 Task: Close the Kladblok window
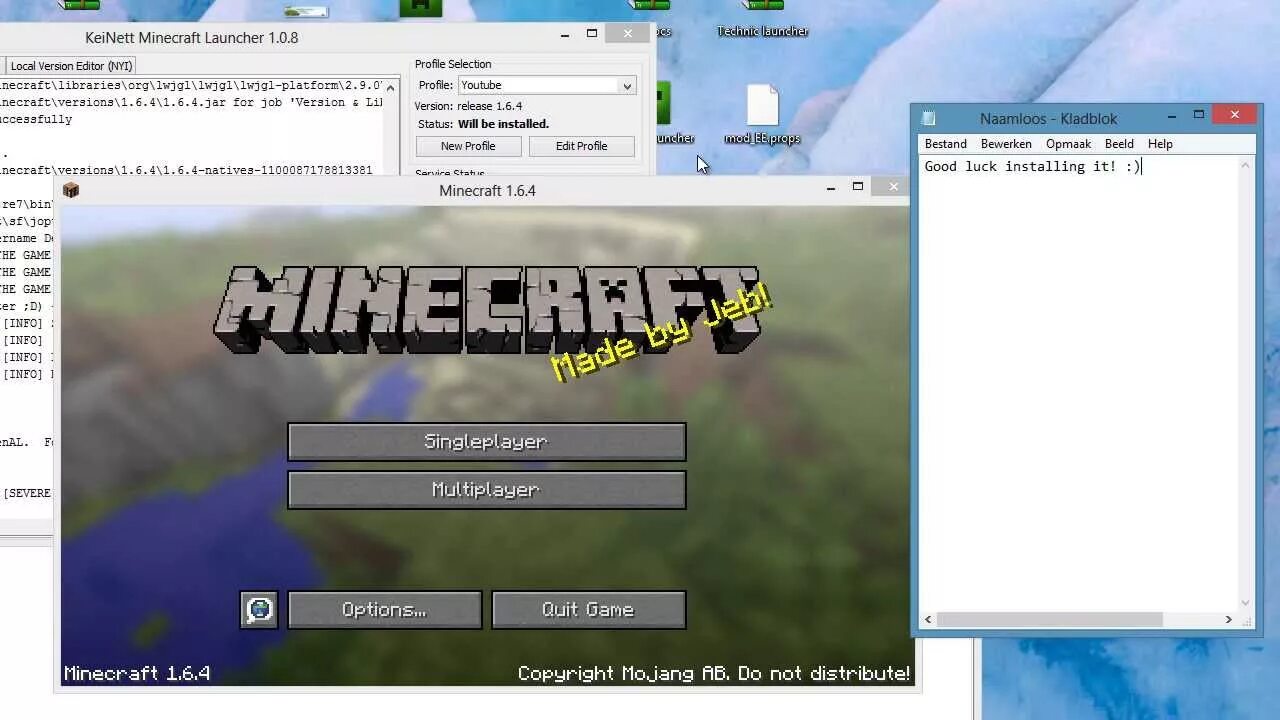click(1234, 115)
